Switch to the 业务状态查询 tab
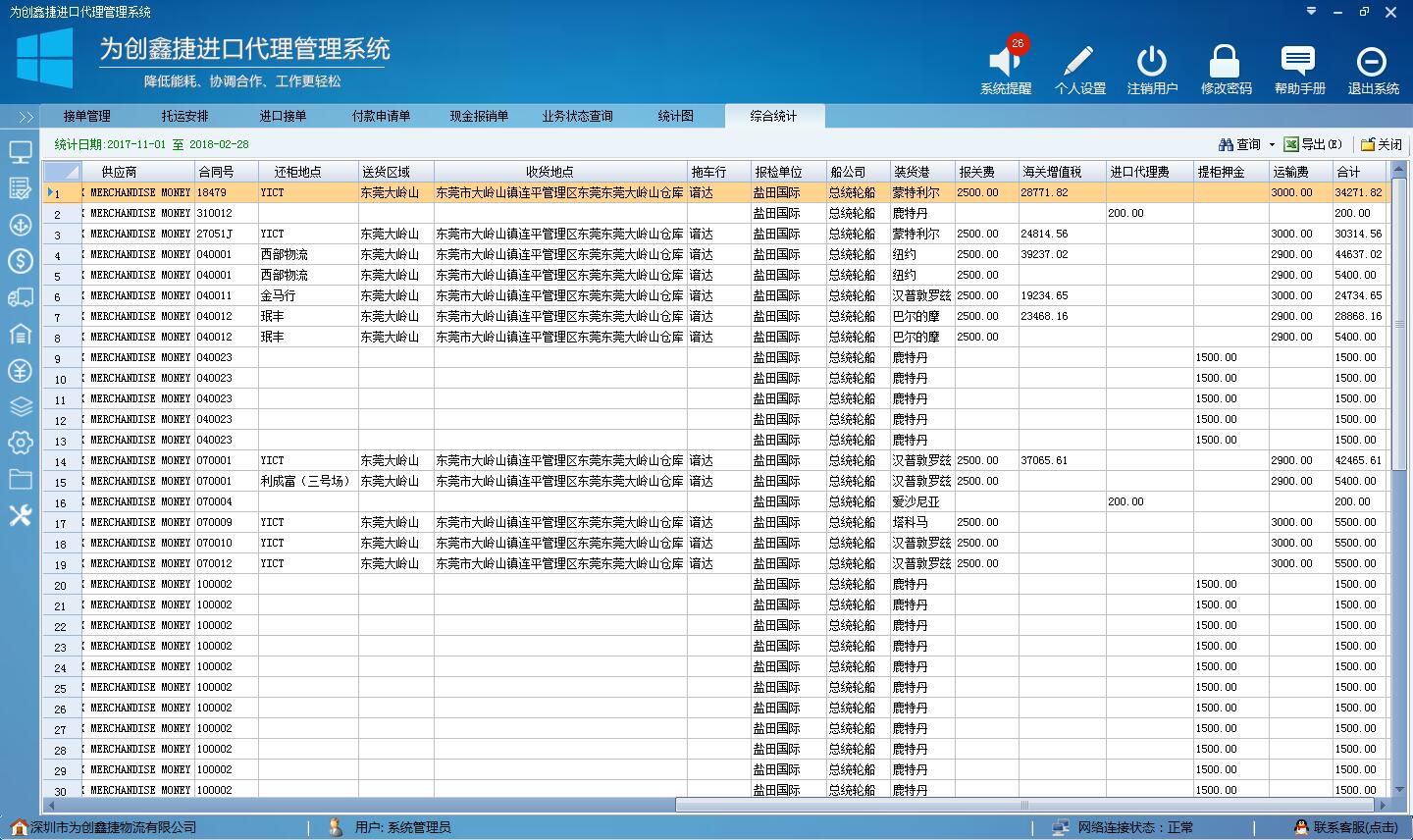 (577, 116)
